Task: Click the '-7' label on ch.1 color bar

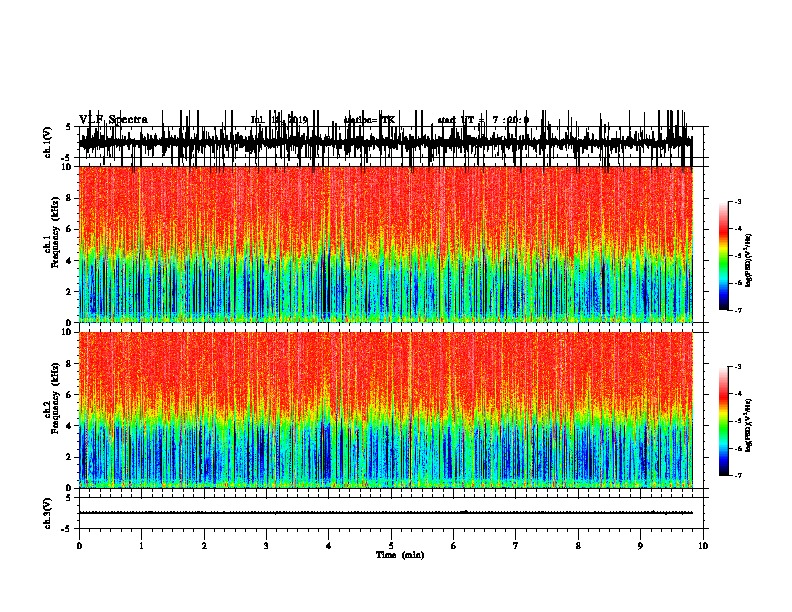Action: (737, 310)
